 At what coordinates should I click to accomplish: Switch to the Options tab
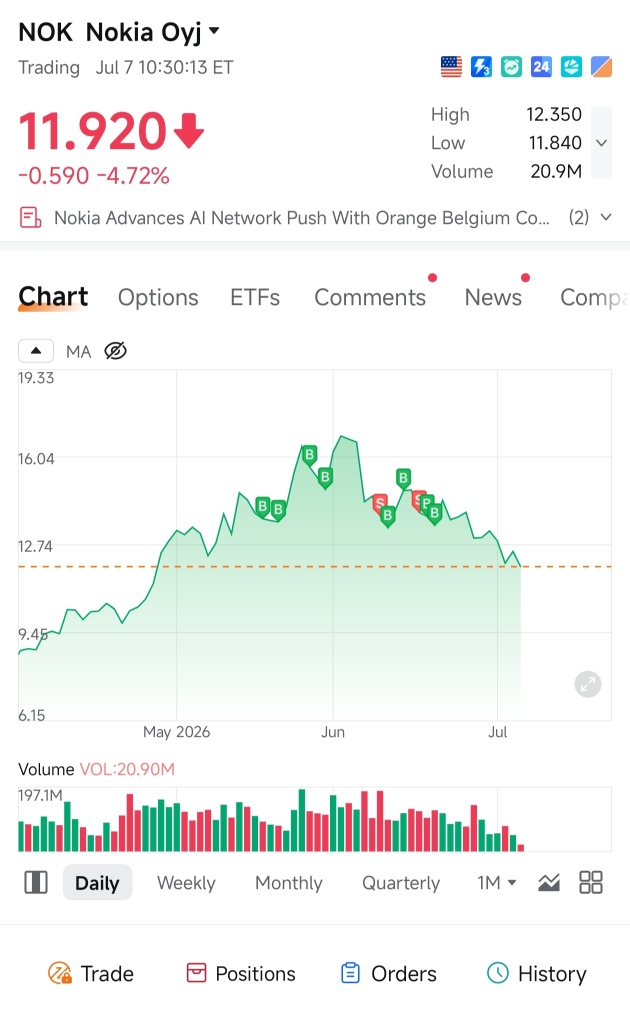pyautogui.click(x=158, y=297)
